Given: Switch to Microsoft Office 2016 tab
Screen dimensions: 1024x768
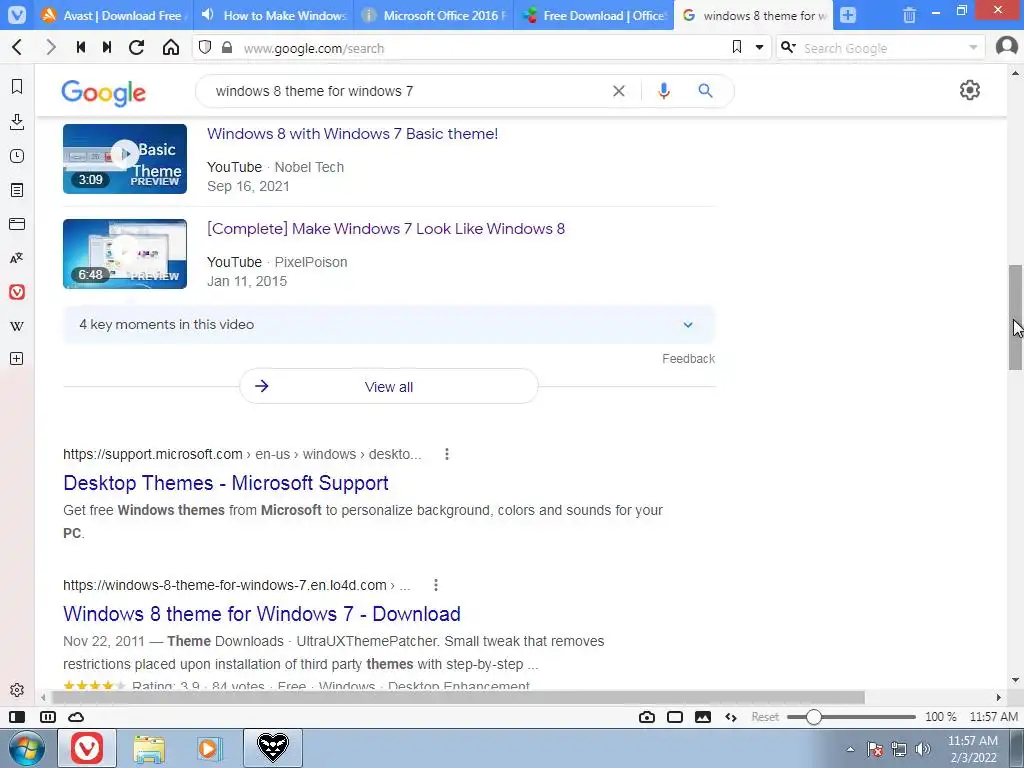Looking at the screenshot, I should pyautogui.click(x=434, y=15).
